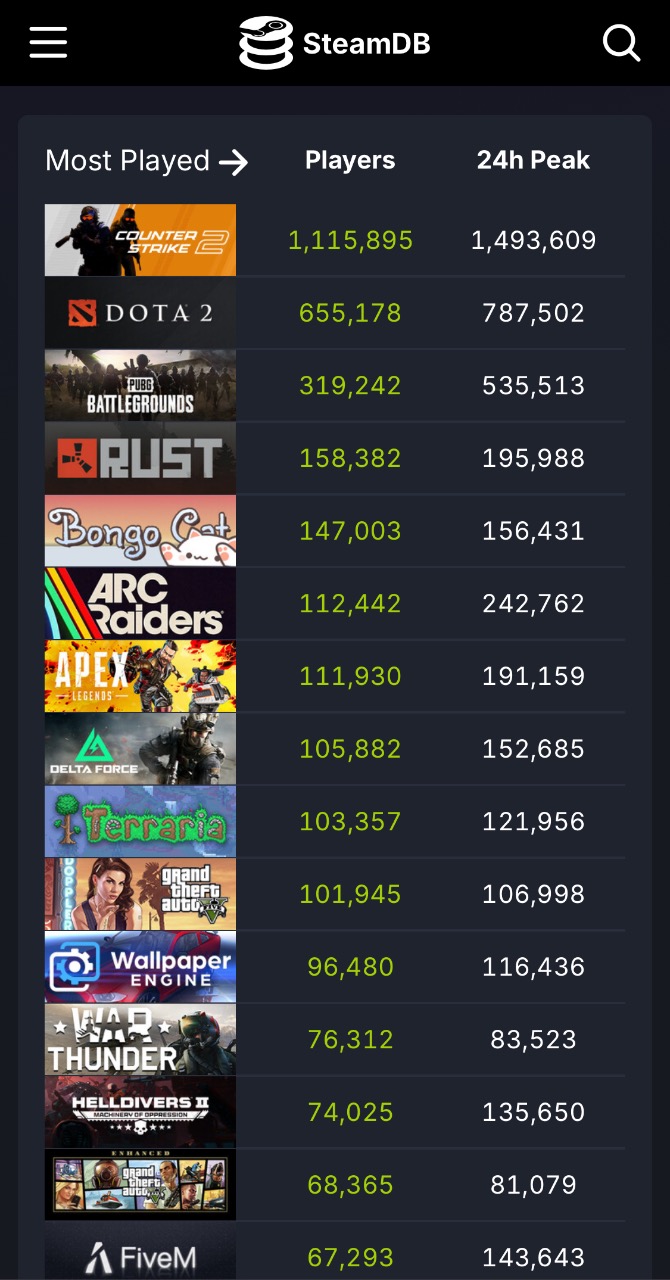Select the Dota 2 game banner
Viewport: 670px width, 1280px height.
[140, 313]
